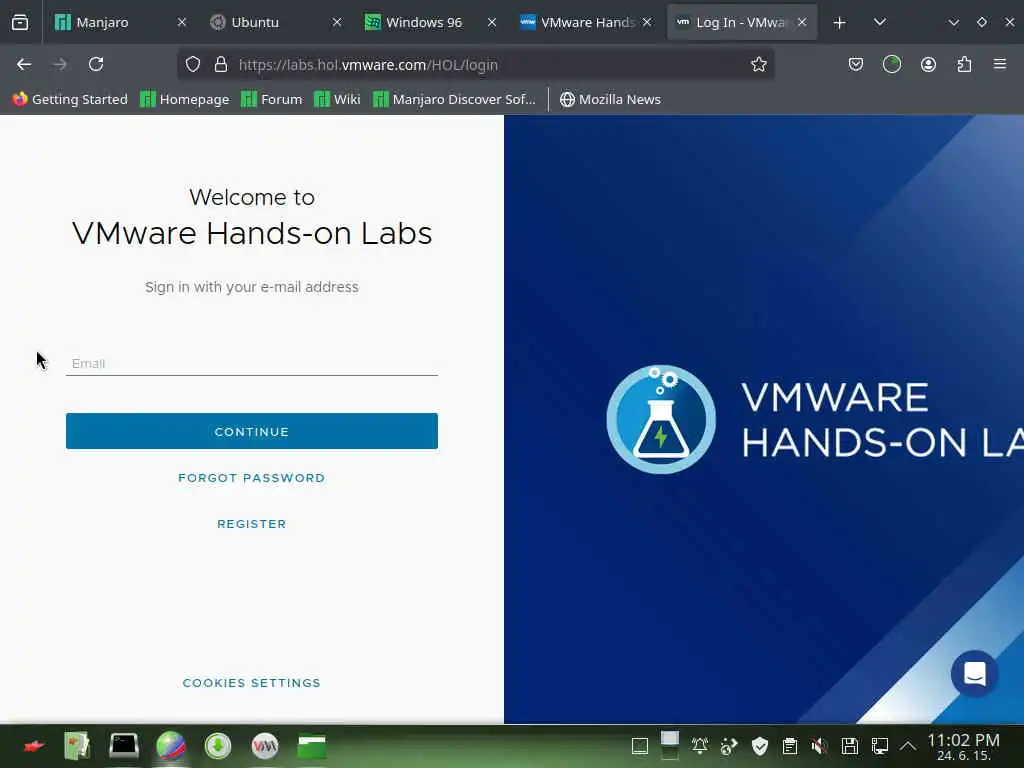Open Manjaro Discover Software bookmark
Viewport: 1024px width, 768px height.
455,99
